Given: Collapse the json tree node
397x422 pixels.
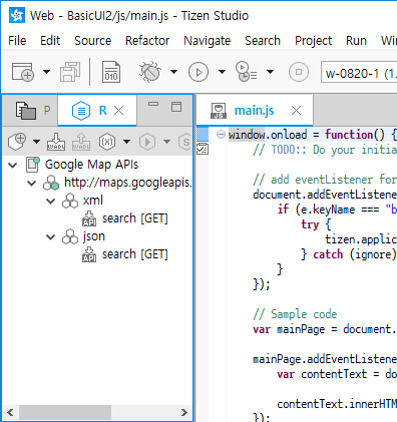Looking at the screenshot, I should coord(51,237).
